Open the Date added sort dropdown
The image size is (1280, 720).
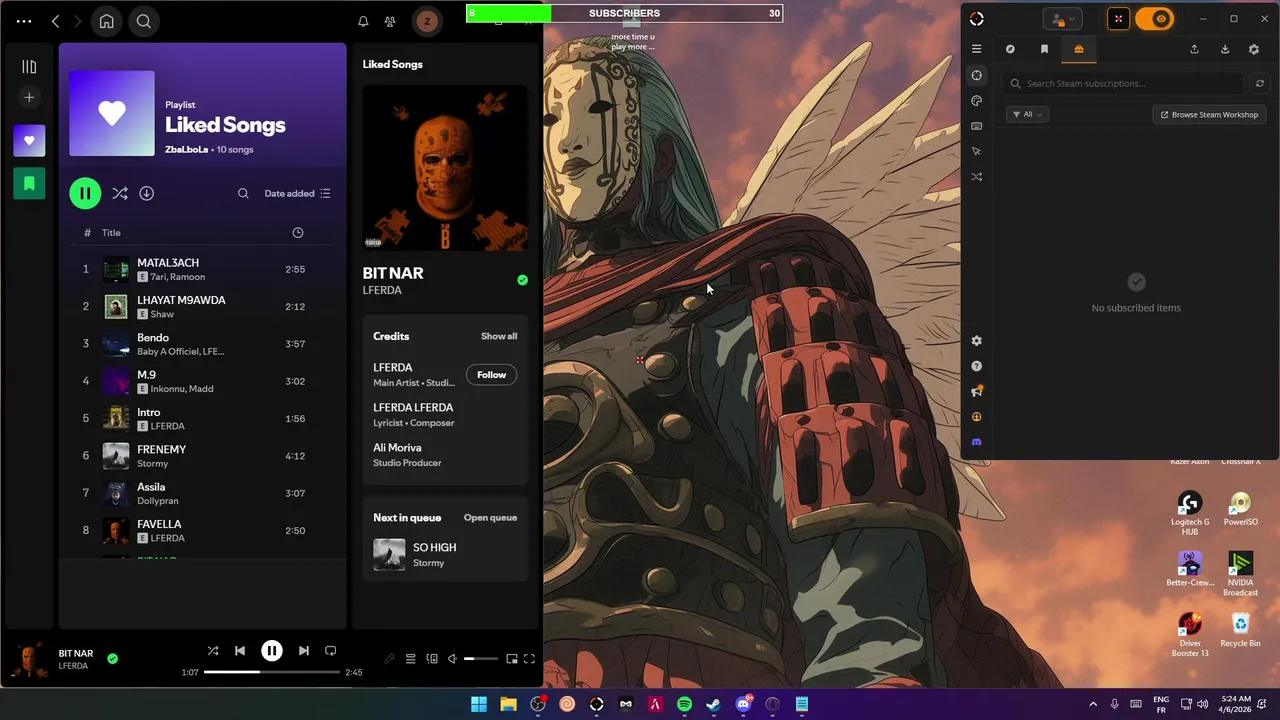[297, 193]
